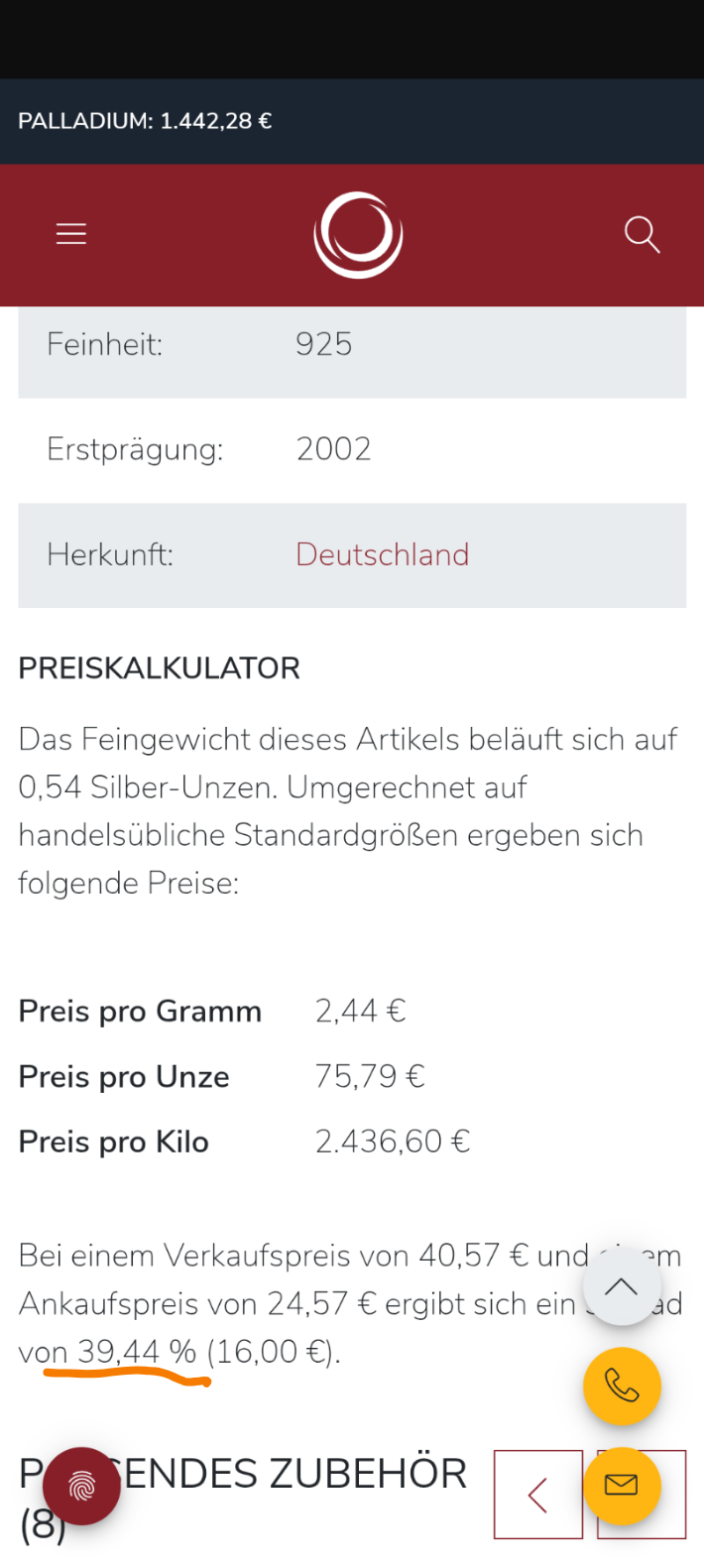This screenshot has height=1568, width=704.
Task: Select the PREISKALKULATOR heading
Action: pos(160,668)
